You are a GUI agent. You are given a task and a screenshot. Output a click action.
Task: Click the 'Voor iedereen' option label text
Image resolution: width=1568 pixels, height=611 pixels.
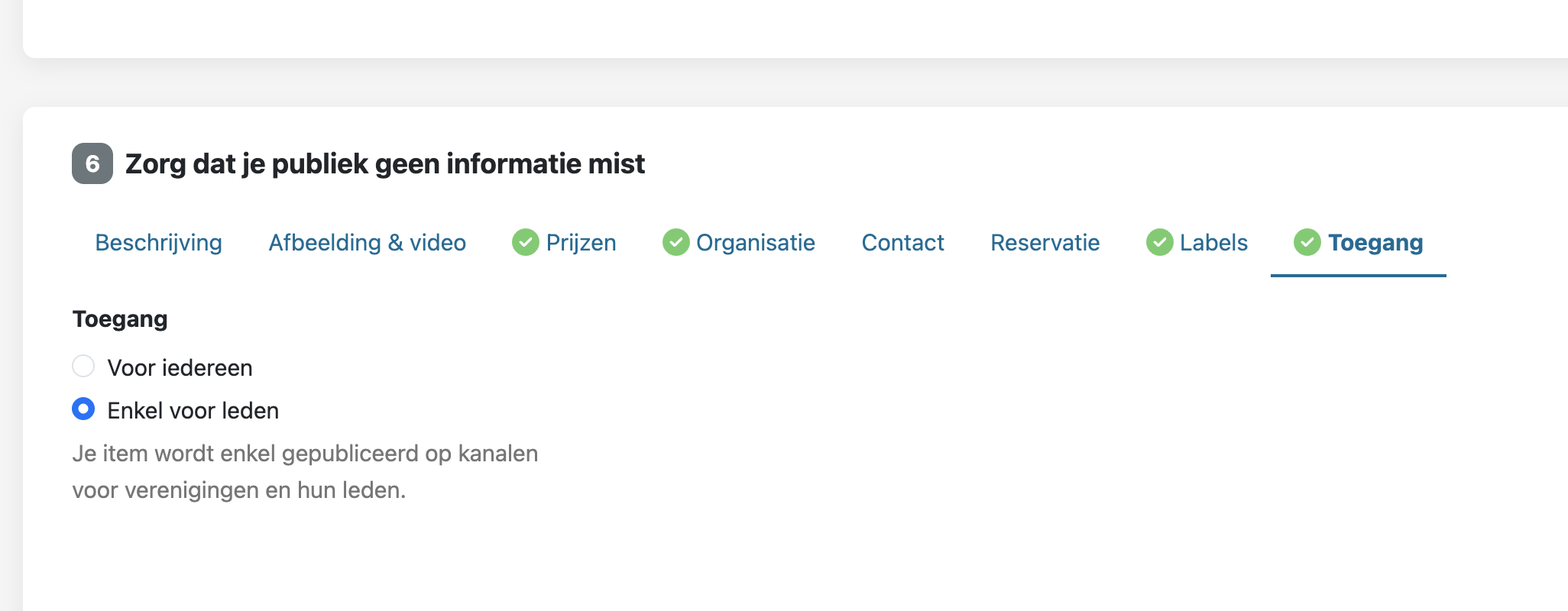[180, 367]
